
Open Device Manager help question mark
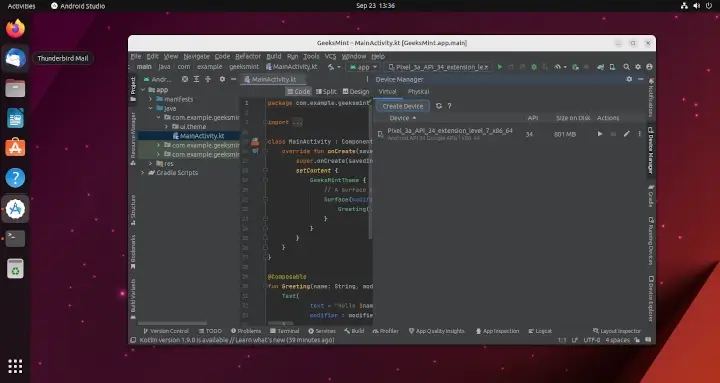450,106
